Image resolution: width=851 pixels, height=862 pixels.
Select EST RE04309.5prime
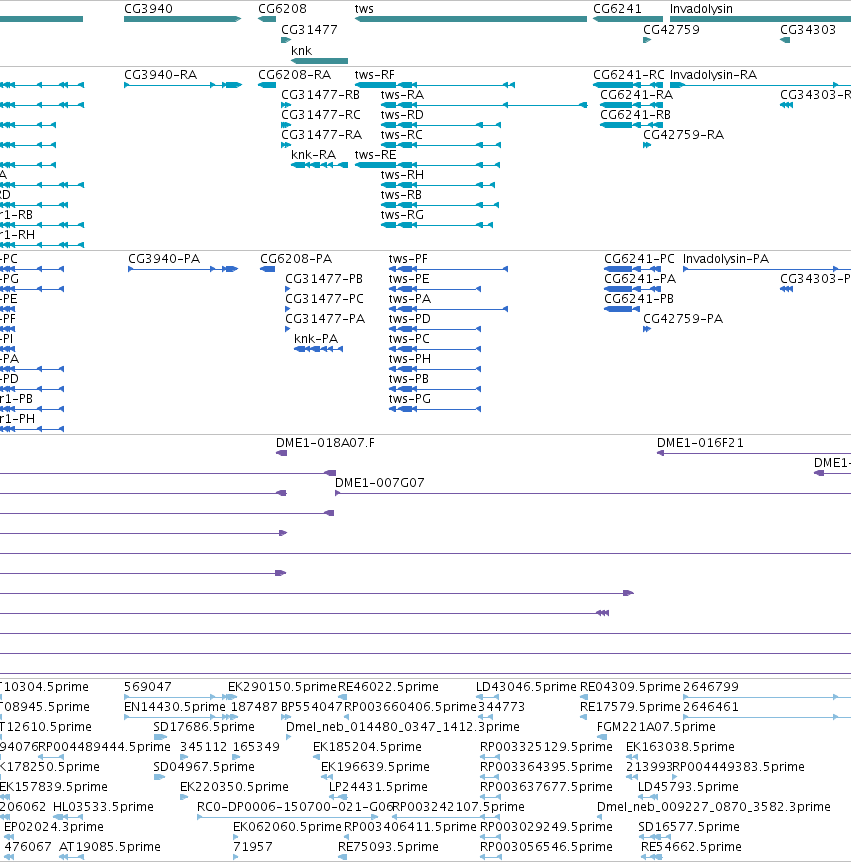[630, 687]
